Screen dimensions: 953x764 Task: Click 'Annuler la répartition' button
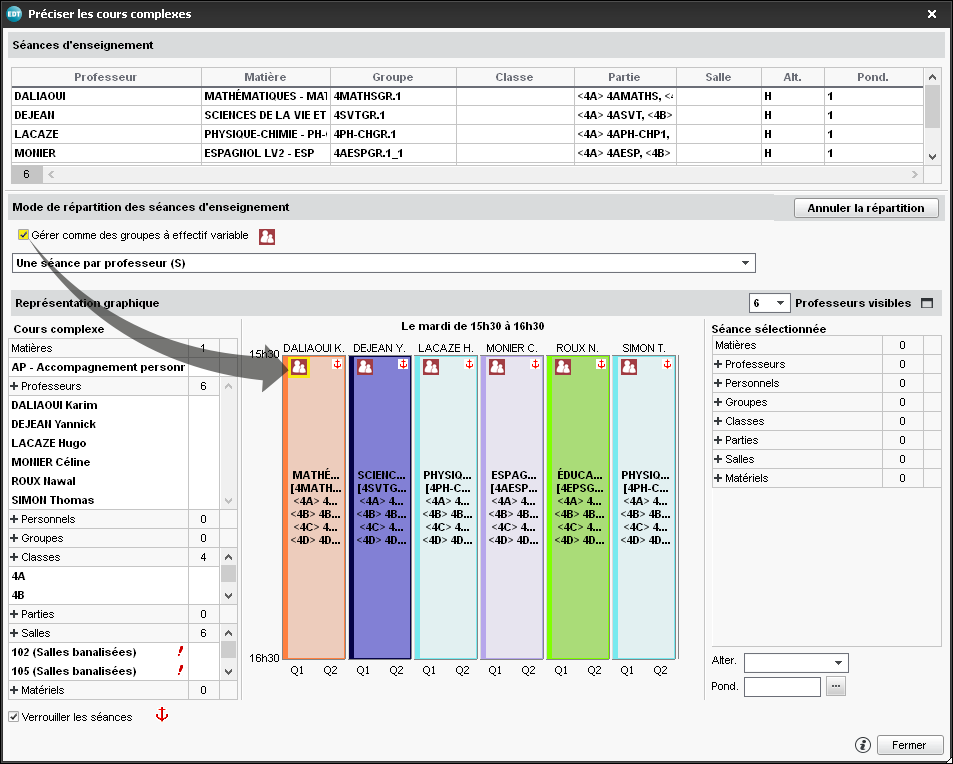pos(867,208)
